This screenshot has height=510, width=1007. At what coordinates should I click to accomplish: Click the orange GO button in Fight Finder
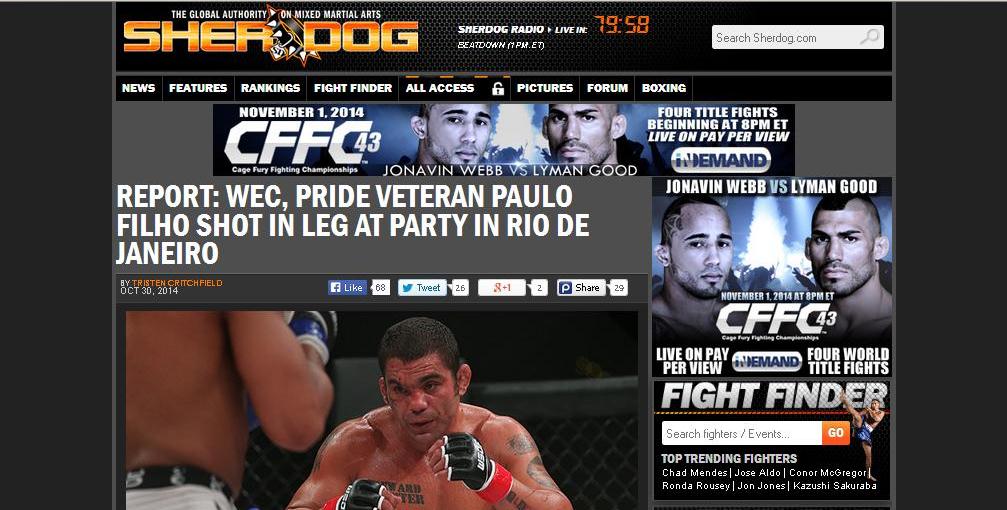836,433
